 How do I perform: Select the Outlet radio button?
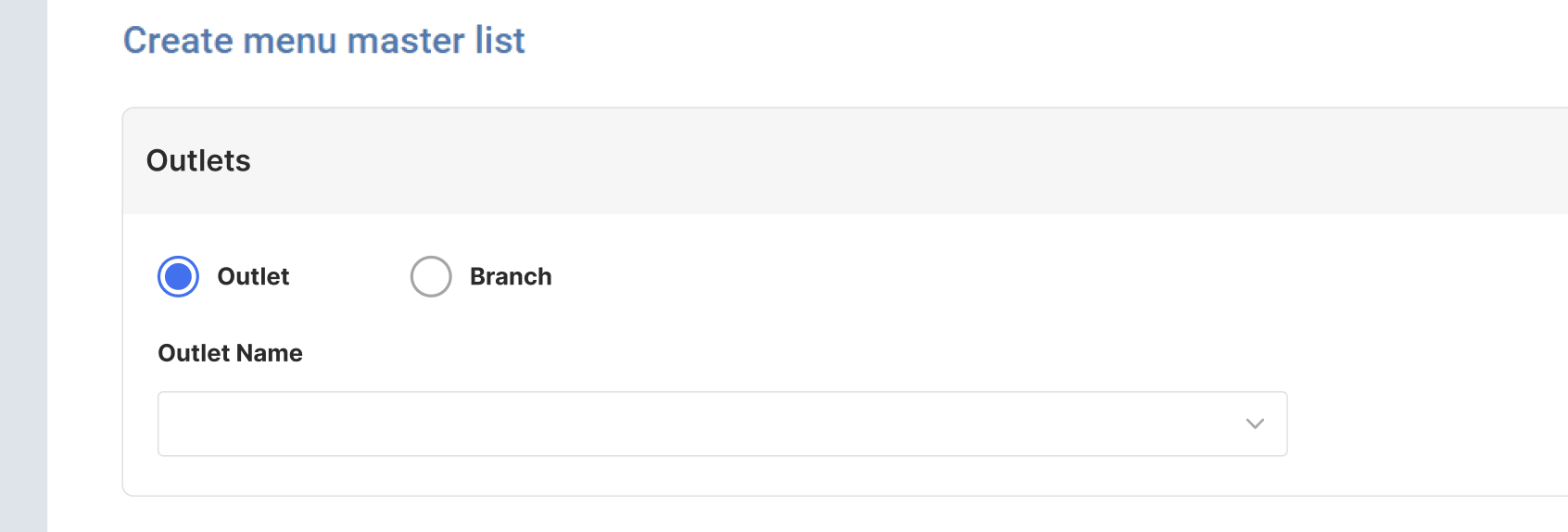pyautogui.click(x=178, y=276)
